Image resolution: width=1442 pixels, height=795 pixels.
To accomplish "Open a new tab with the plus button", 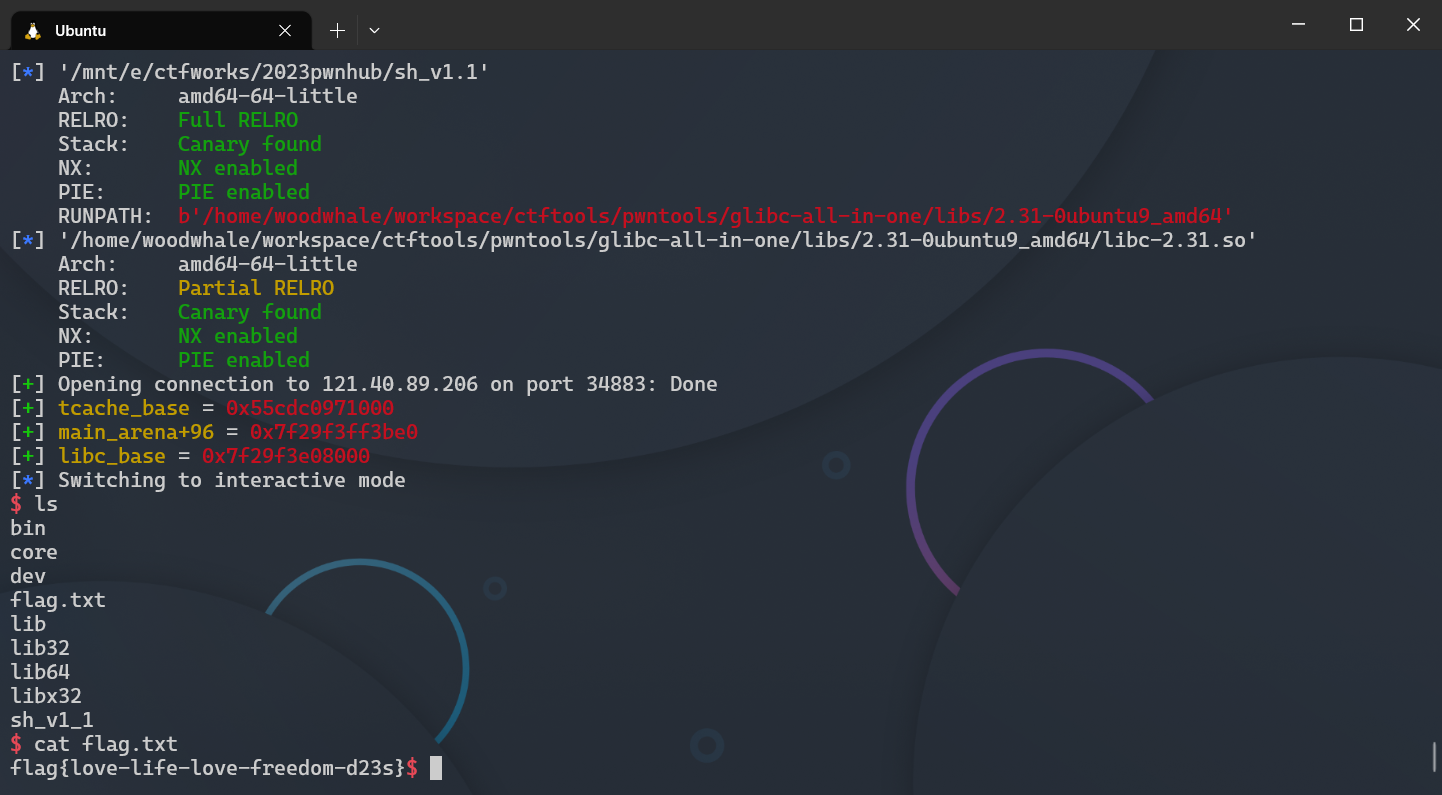I will [337, 31].
